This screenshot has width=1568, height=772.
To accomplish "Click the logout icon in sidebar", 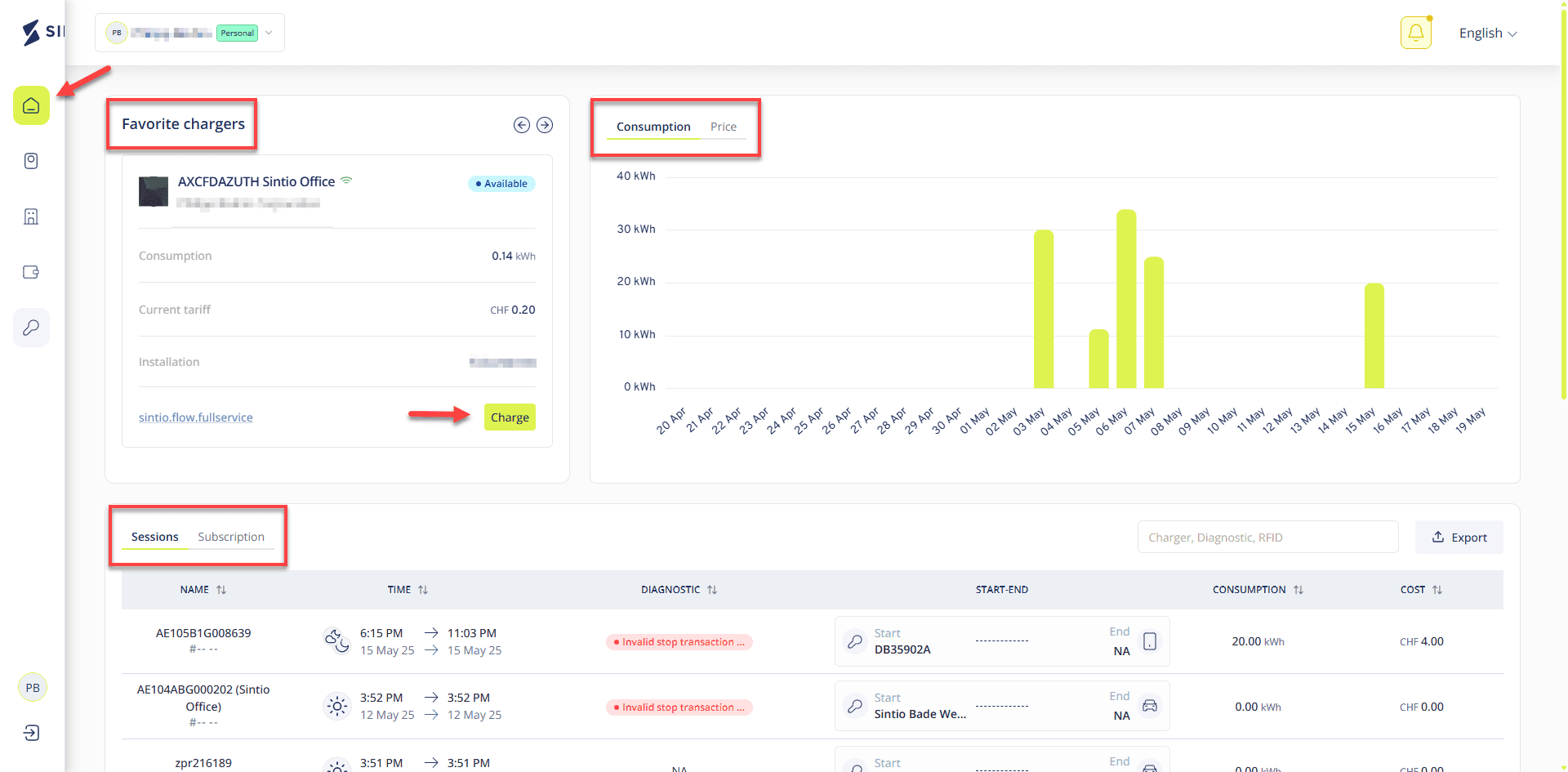I will (31, 733).
